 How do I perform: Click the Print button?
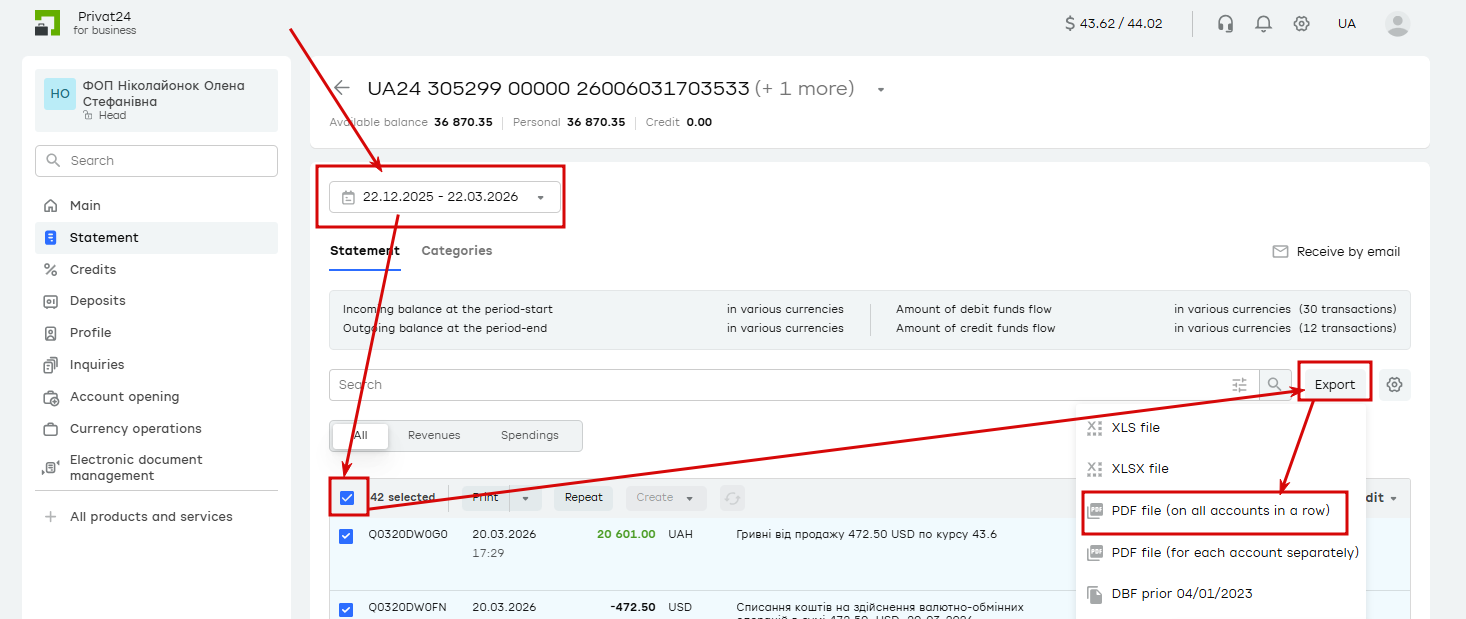486,498
